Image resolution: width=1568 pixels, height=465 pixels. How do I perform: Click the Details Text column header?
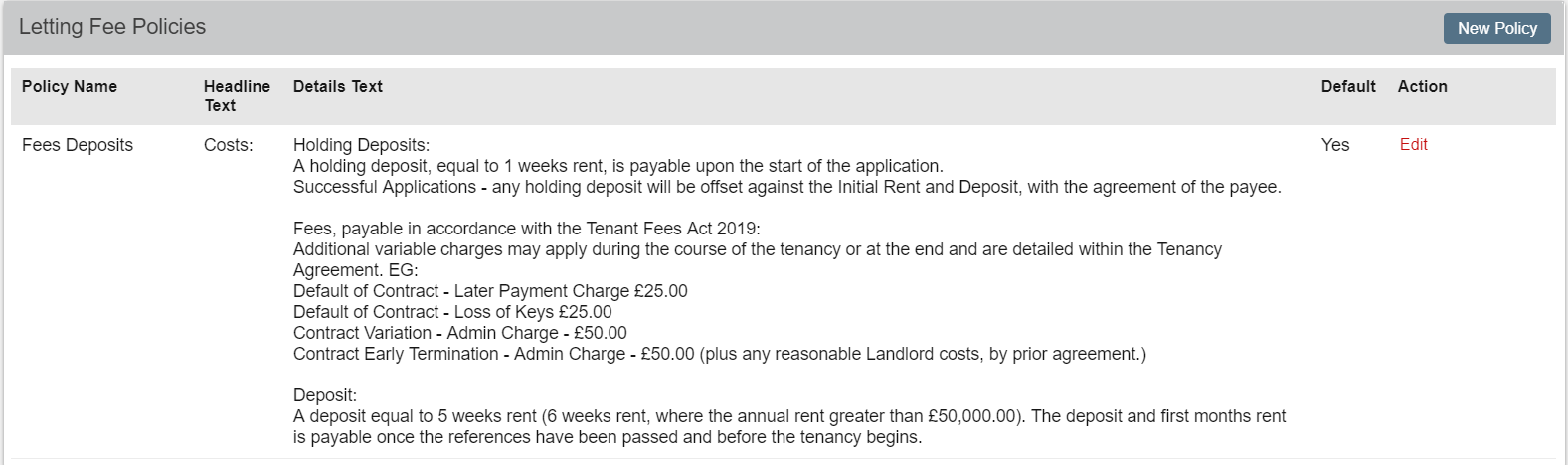338,86
